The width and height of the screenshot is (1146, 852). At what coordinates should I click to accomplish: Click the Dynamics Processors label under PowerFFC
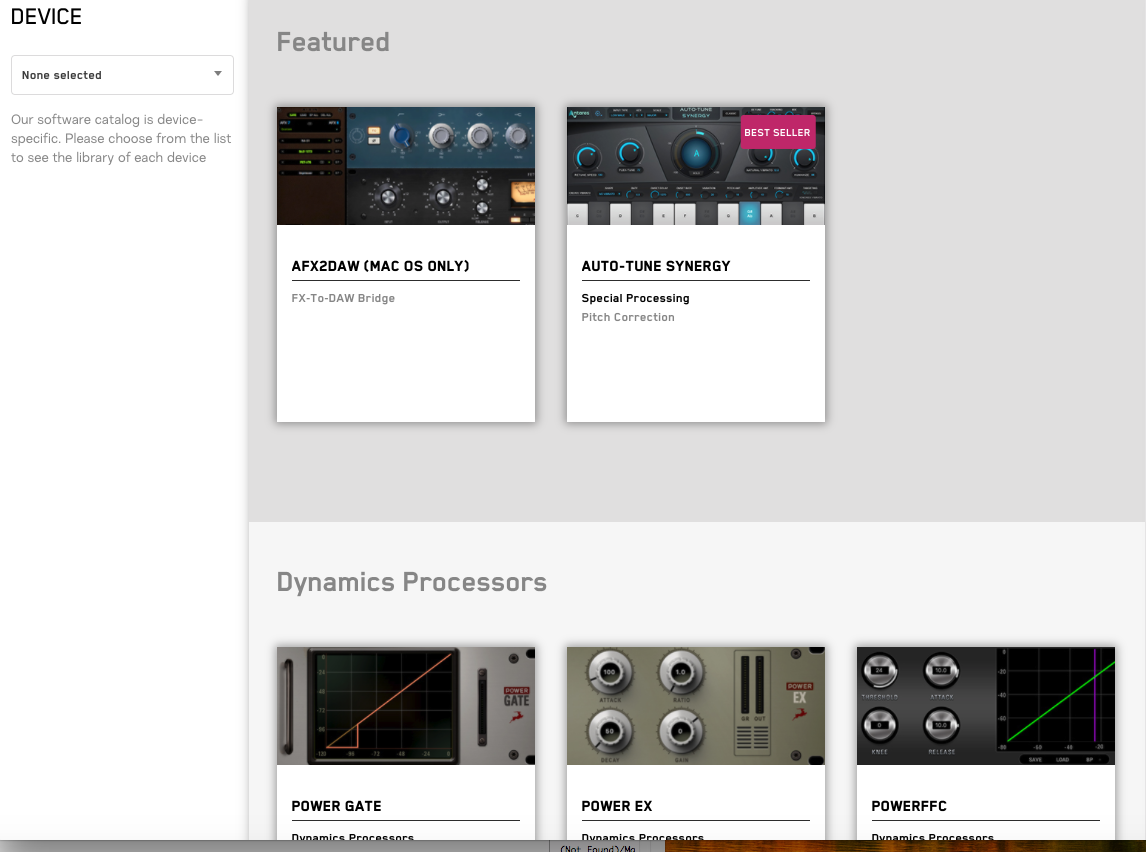click(932, 836)
